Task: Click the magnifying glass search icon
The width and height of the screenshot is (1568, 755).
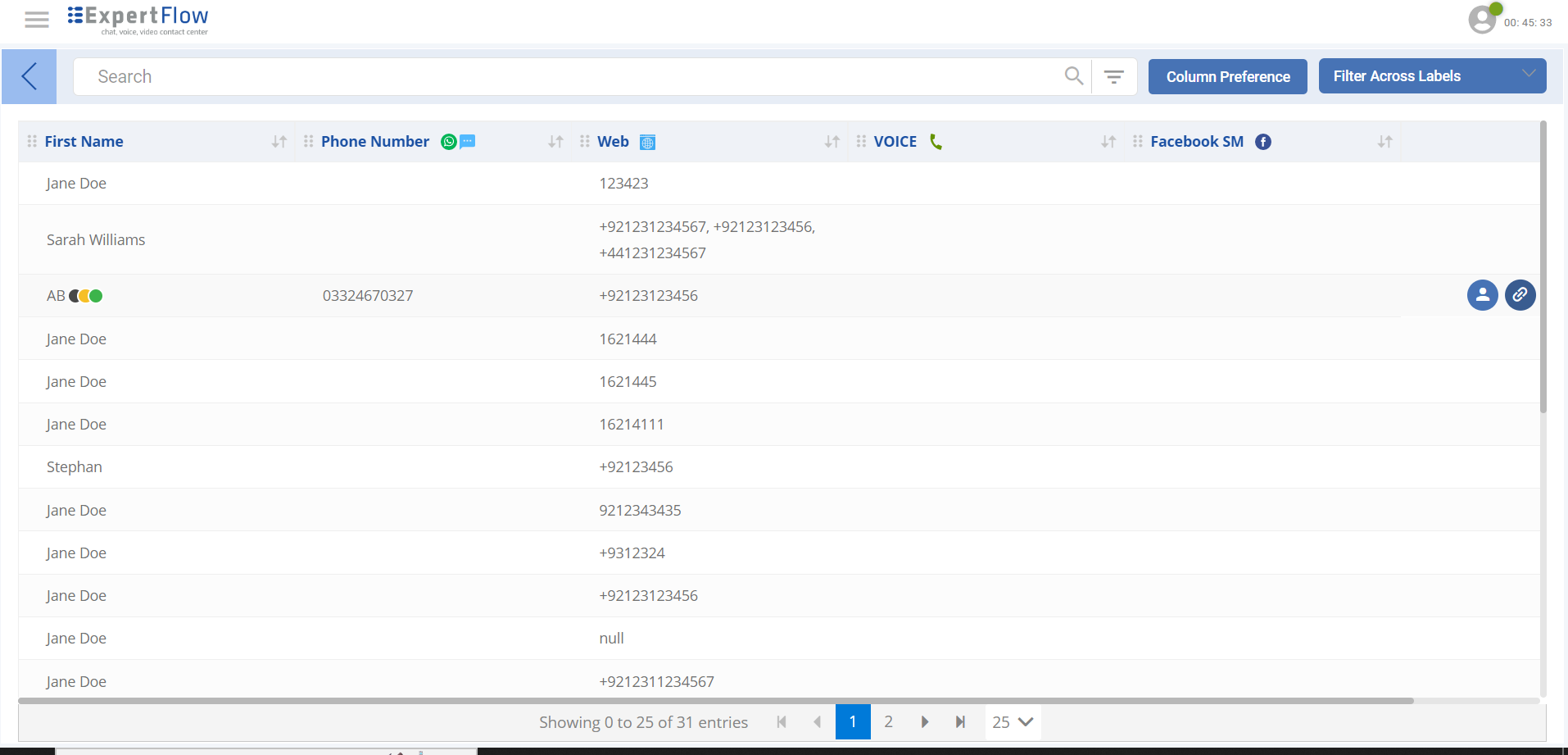Action: 1072,75
